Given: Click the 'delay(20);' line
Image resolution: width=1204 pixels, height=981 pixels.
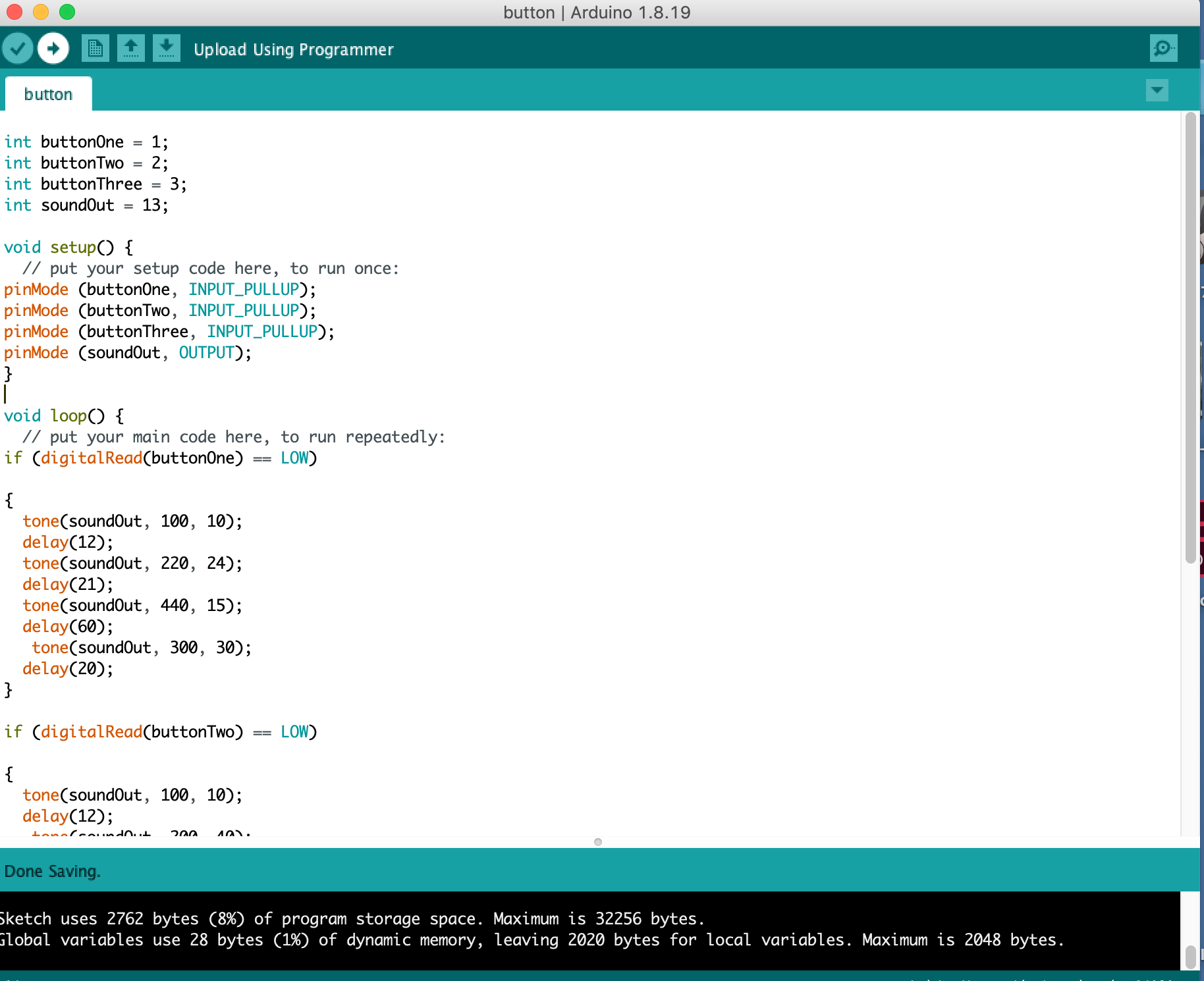Looking at the screenshot, I should (68, 669).
